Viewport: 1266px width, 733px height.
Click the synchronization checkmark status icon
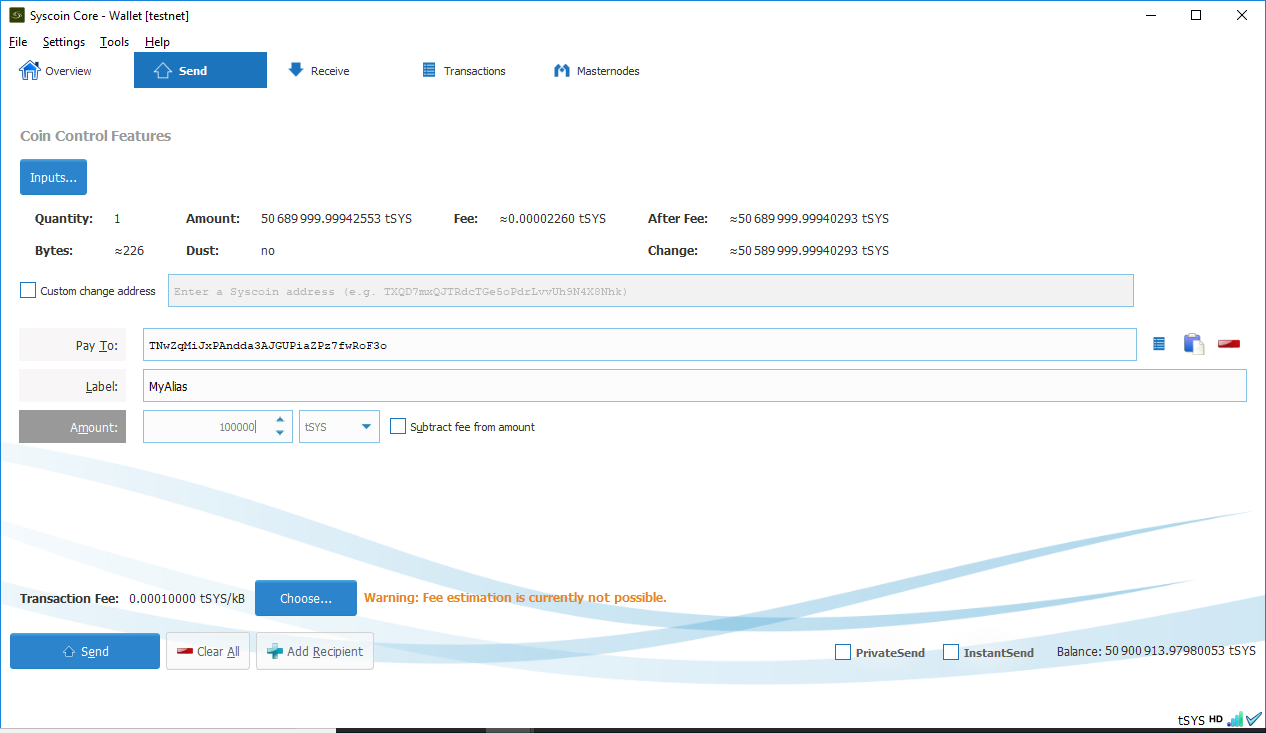[1254, 719]
